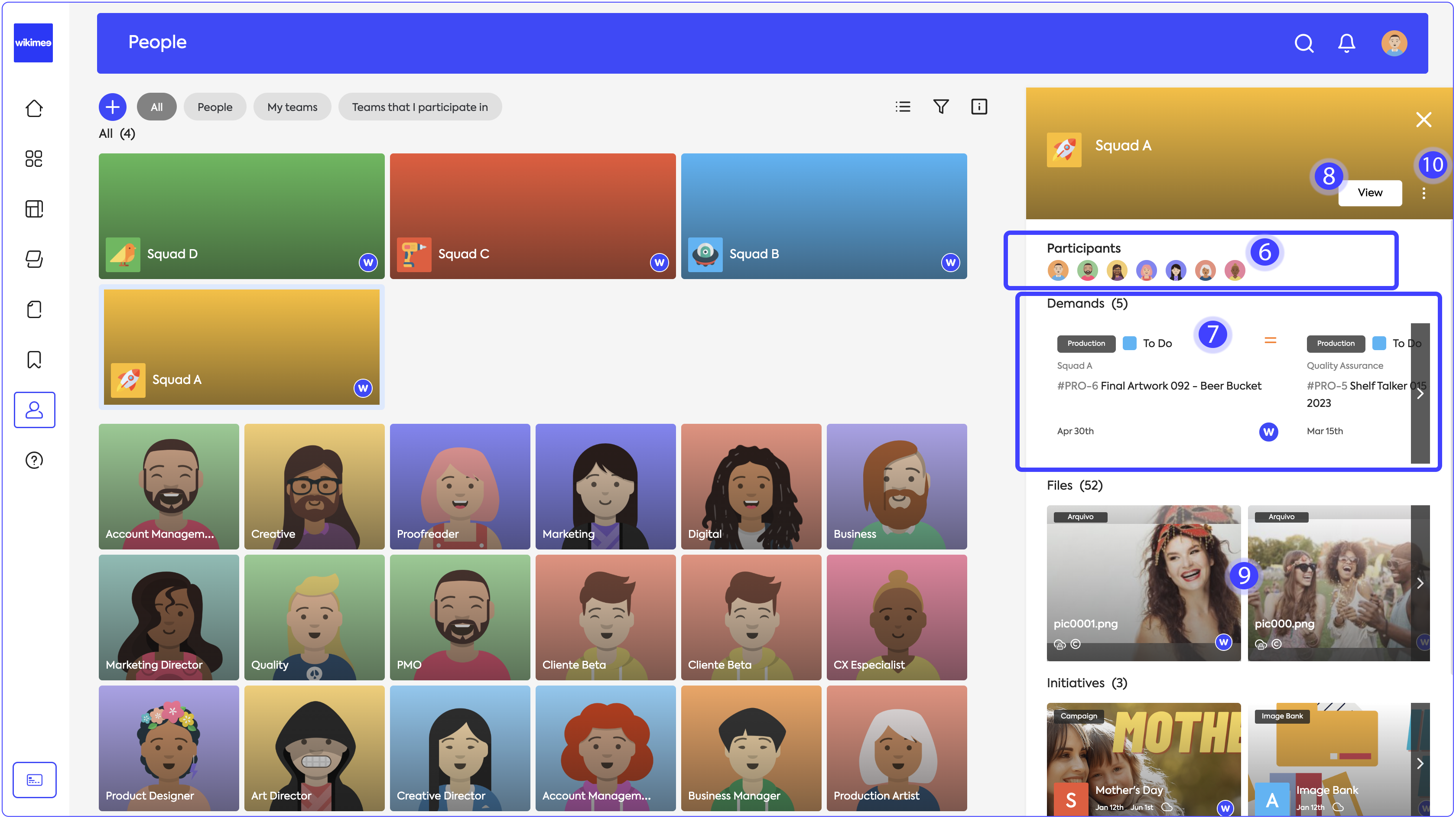
Task: Open Squad A three-dot options menu
Action: pos(1423,193)
